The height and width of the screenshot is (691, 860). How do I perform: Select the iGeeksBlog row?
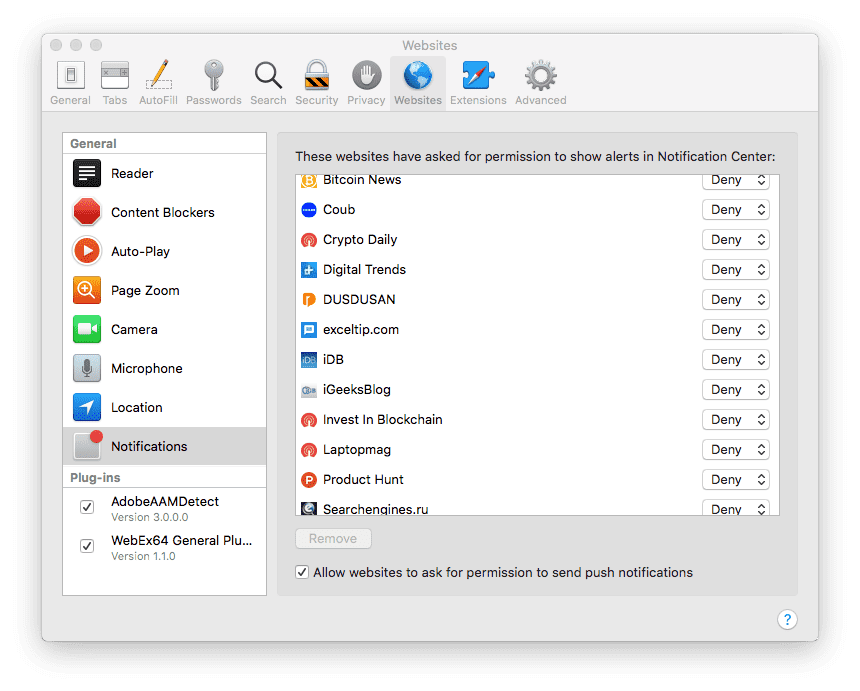point(537,389)
